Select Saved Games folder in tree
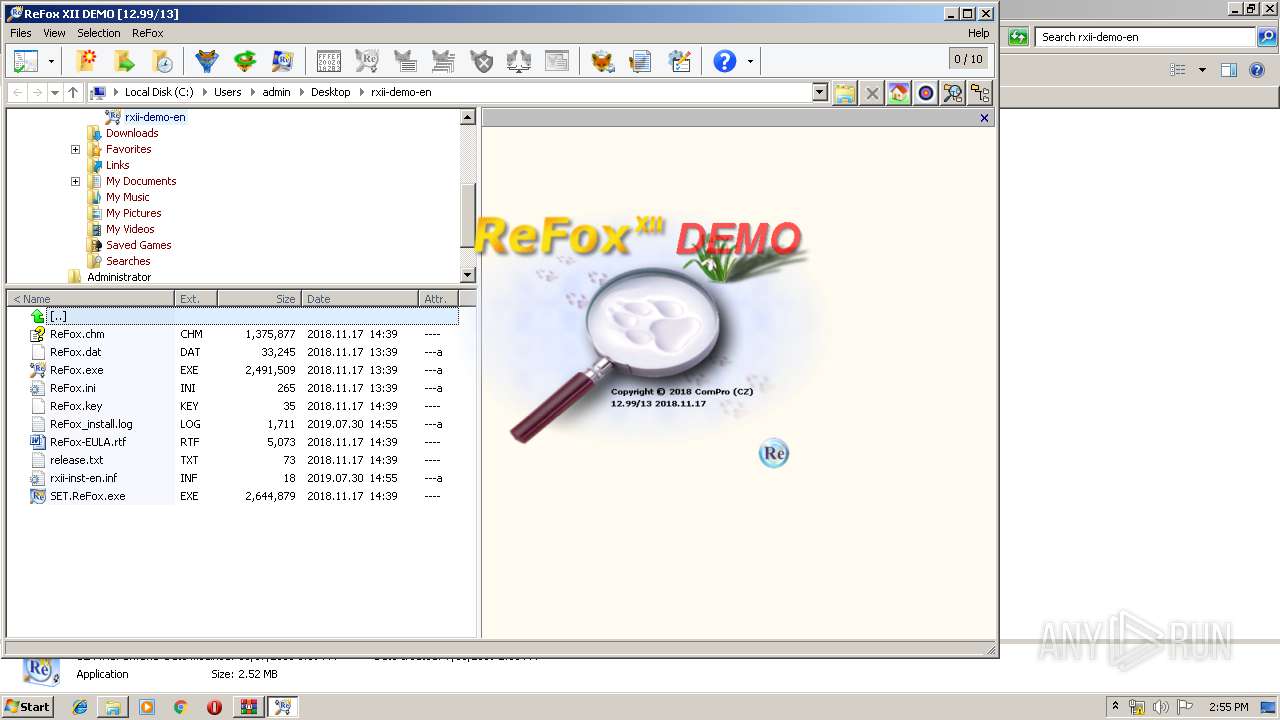 [139, 245]
